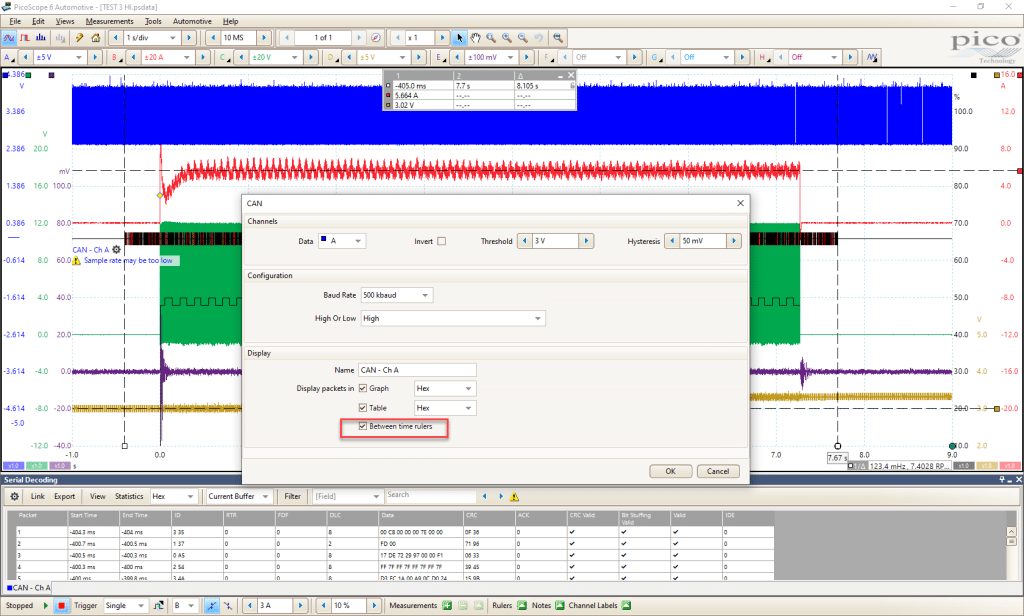Click the Notes green icon
Viewport: 1024px width, 616px height.
pos(560,606)
